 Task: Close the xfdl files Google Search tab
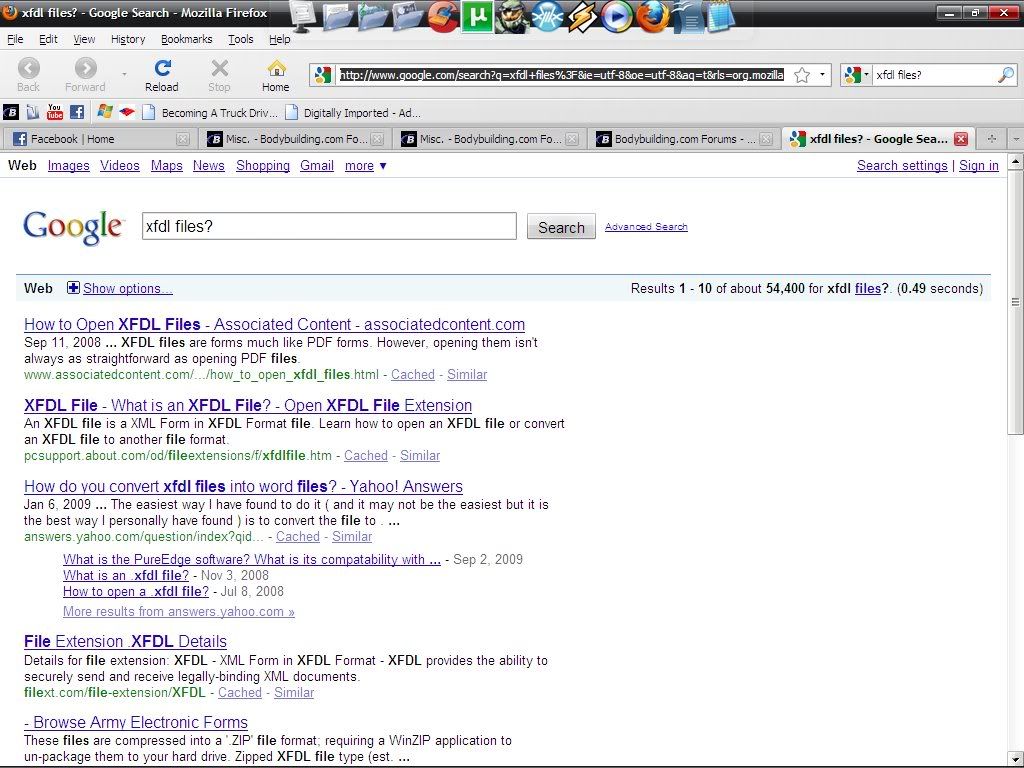pos(961,138)
